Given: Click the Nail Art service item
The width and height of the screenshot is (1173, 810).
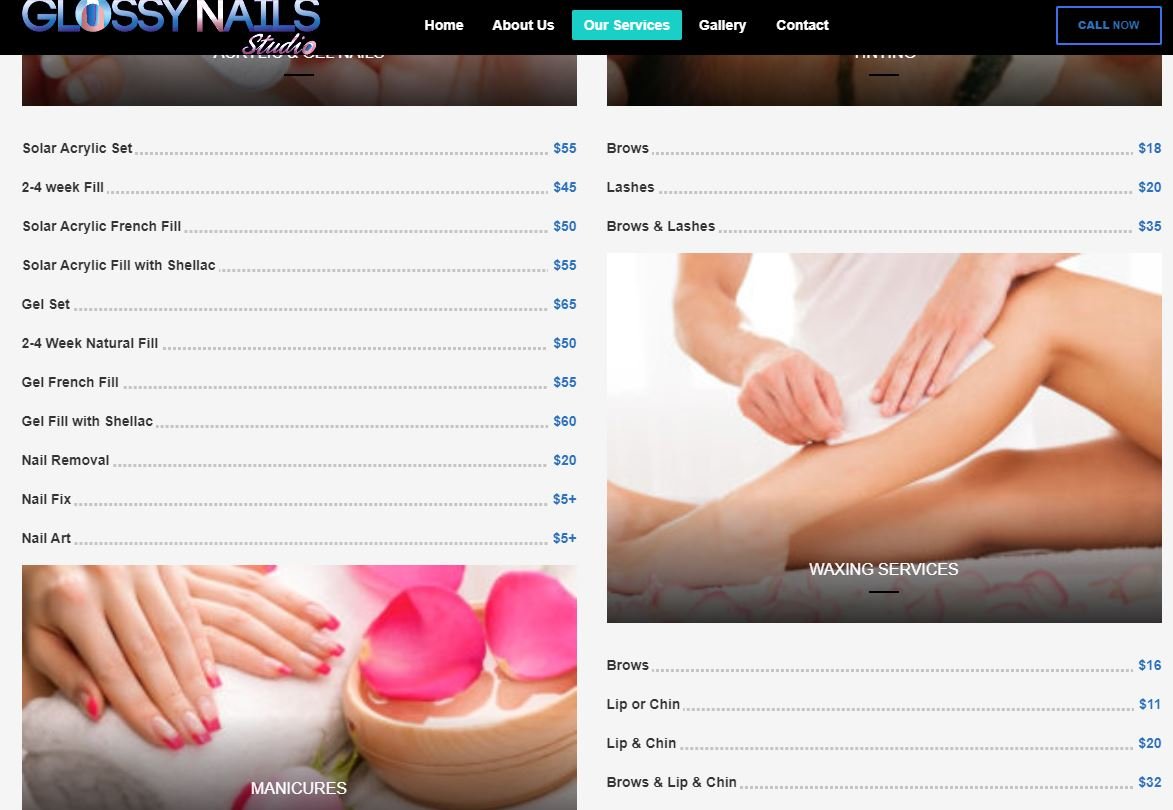Looking at the screenshot, I should [46, 538].
